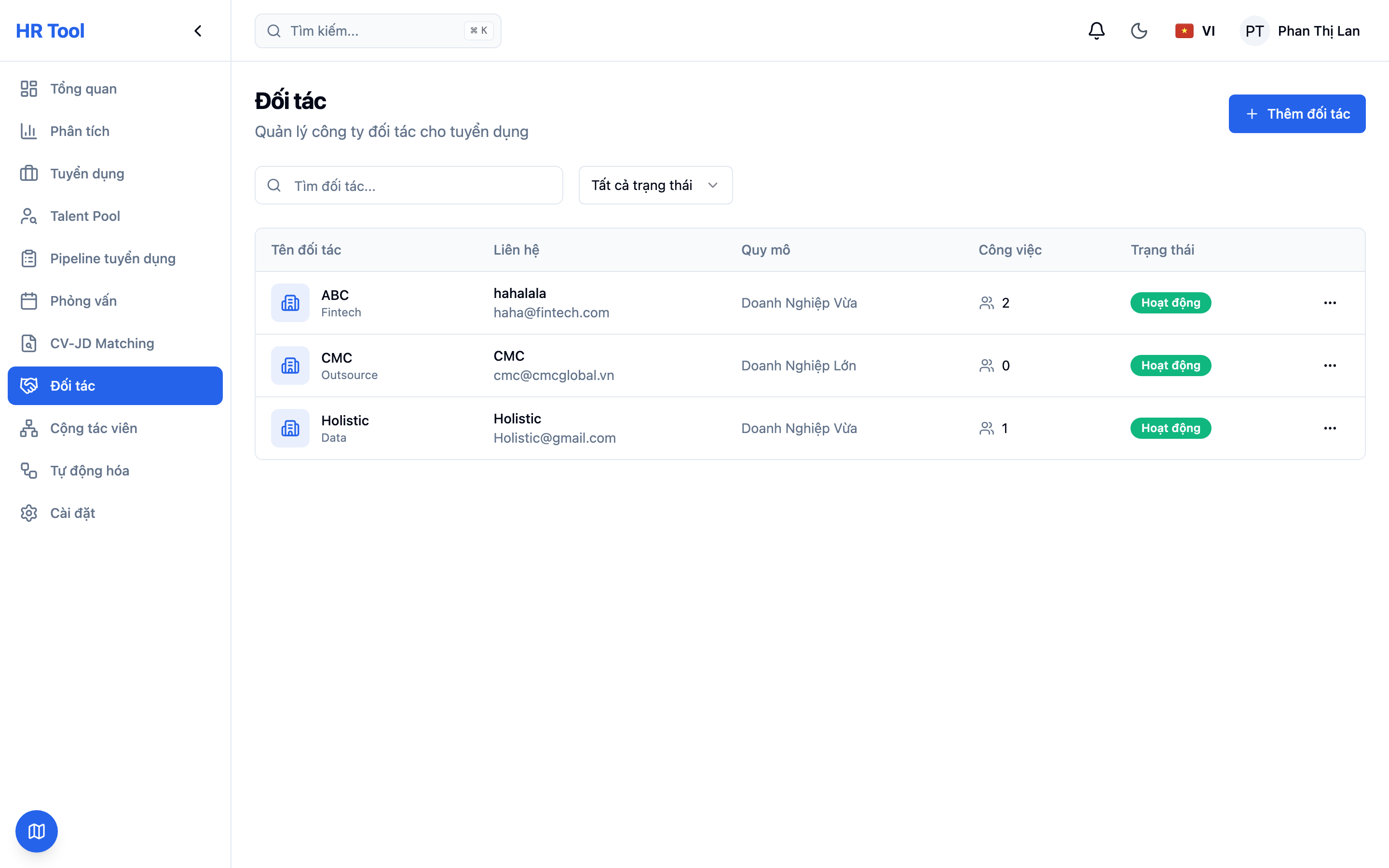Click the magnifier icon in Tìm đối tác

tap(274, 186)
